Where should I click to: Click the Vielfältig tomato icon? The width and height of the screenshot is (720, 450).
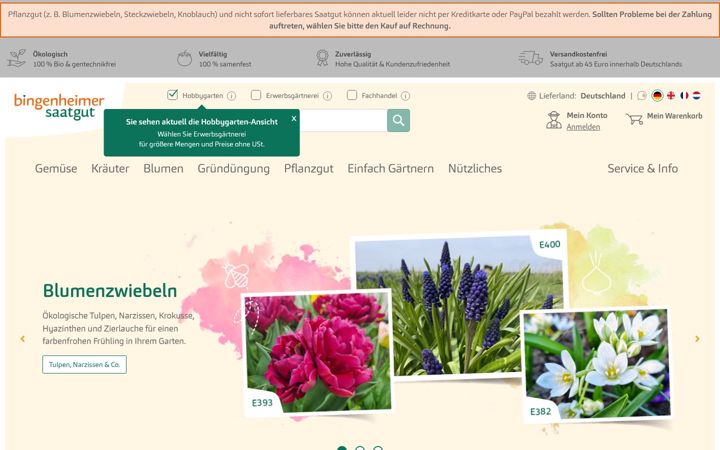click(185, 58)
